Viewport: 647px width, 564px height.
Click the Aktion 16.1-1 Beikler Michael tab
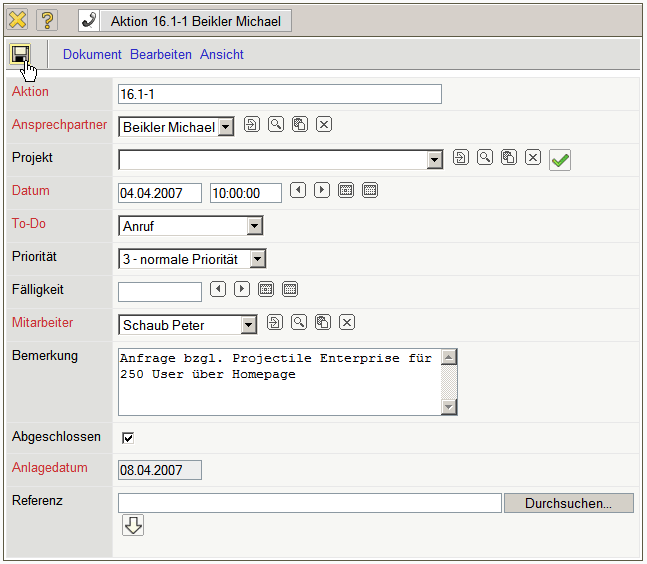(x=185, y=21)
